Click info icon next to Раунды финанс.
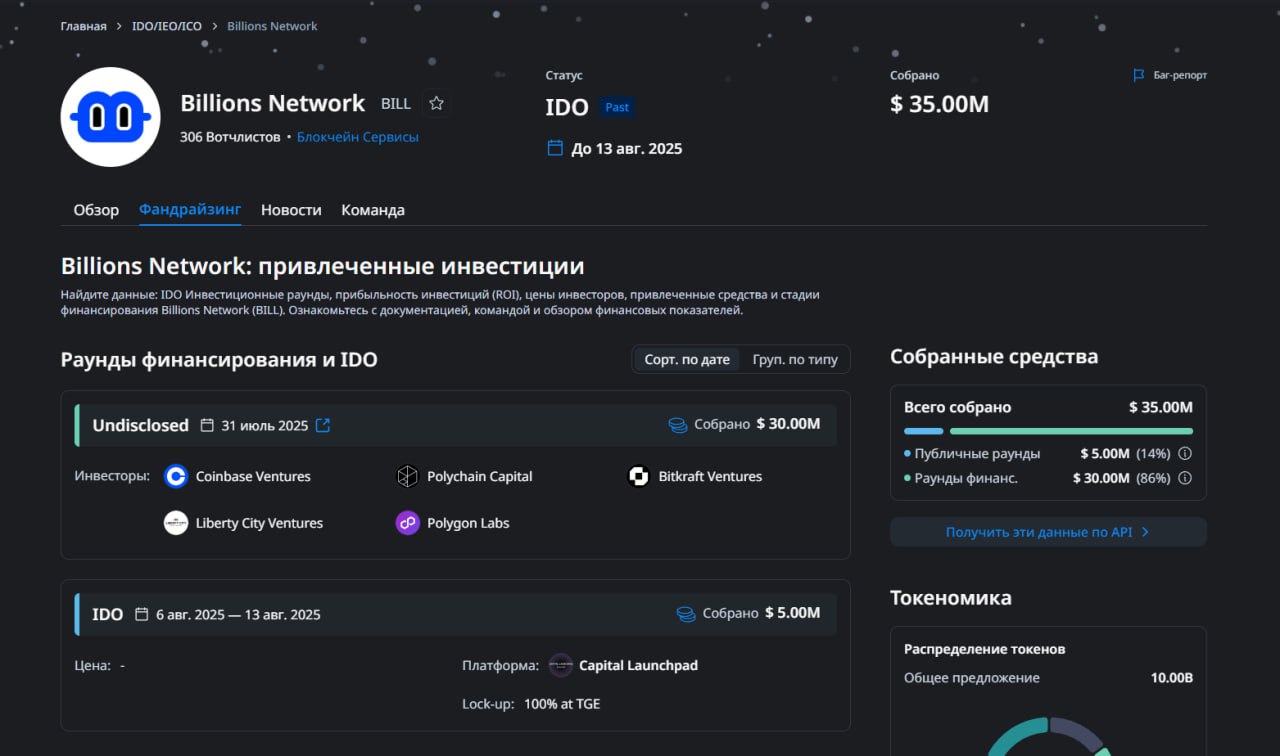Screen dimensions: 1280x756 1185,478
